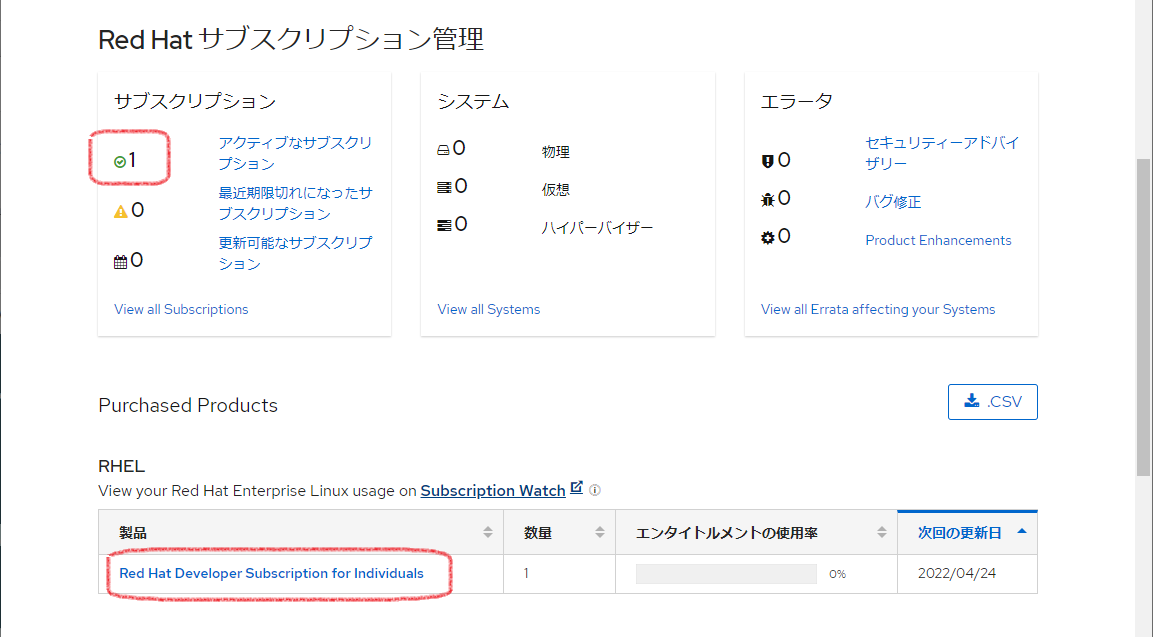Click the page vertical scrollbar
The height and width of the screenshot is (637, 1153).
point(1143,318)
